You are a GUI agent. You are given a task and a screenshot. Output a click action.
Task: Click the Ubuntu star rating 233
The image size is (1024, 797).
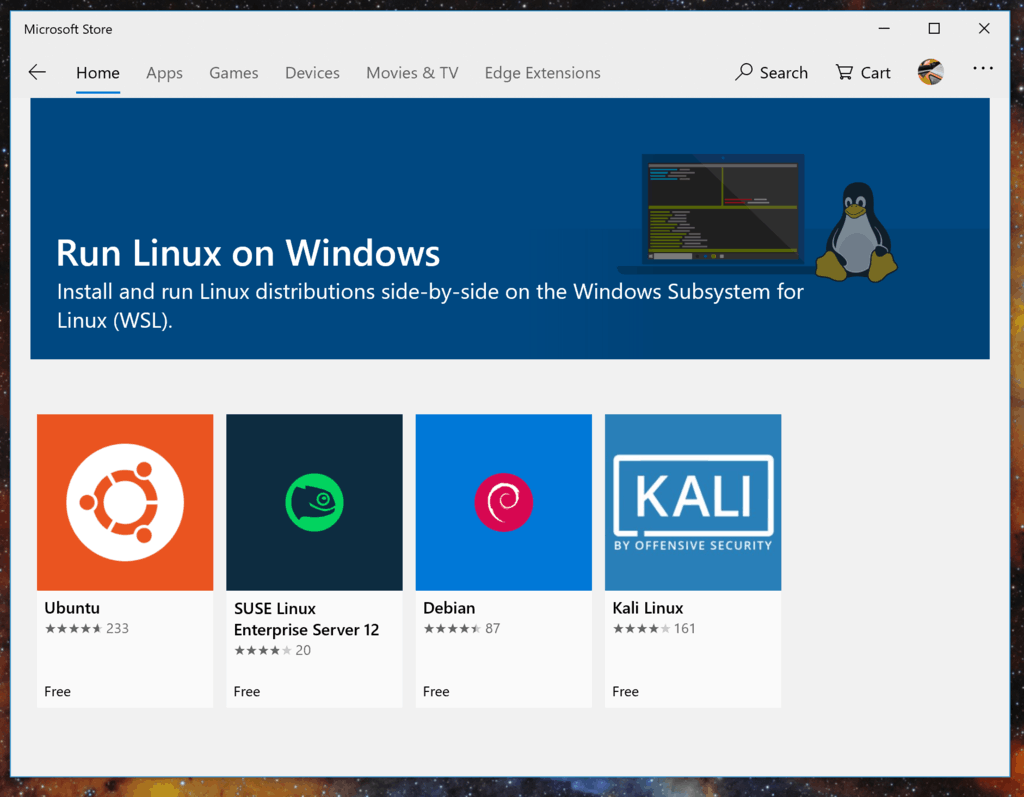[x=87, y=628]
